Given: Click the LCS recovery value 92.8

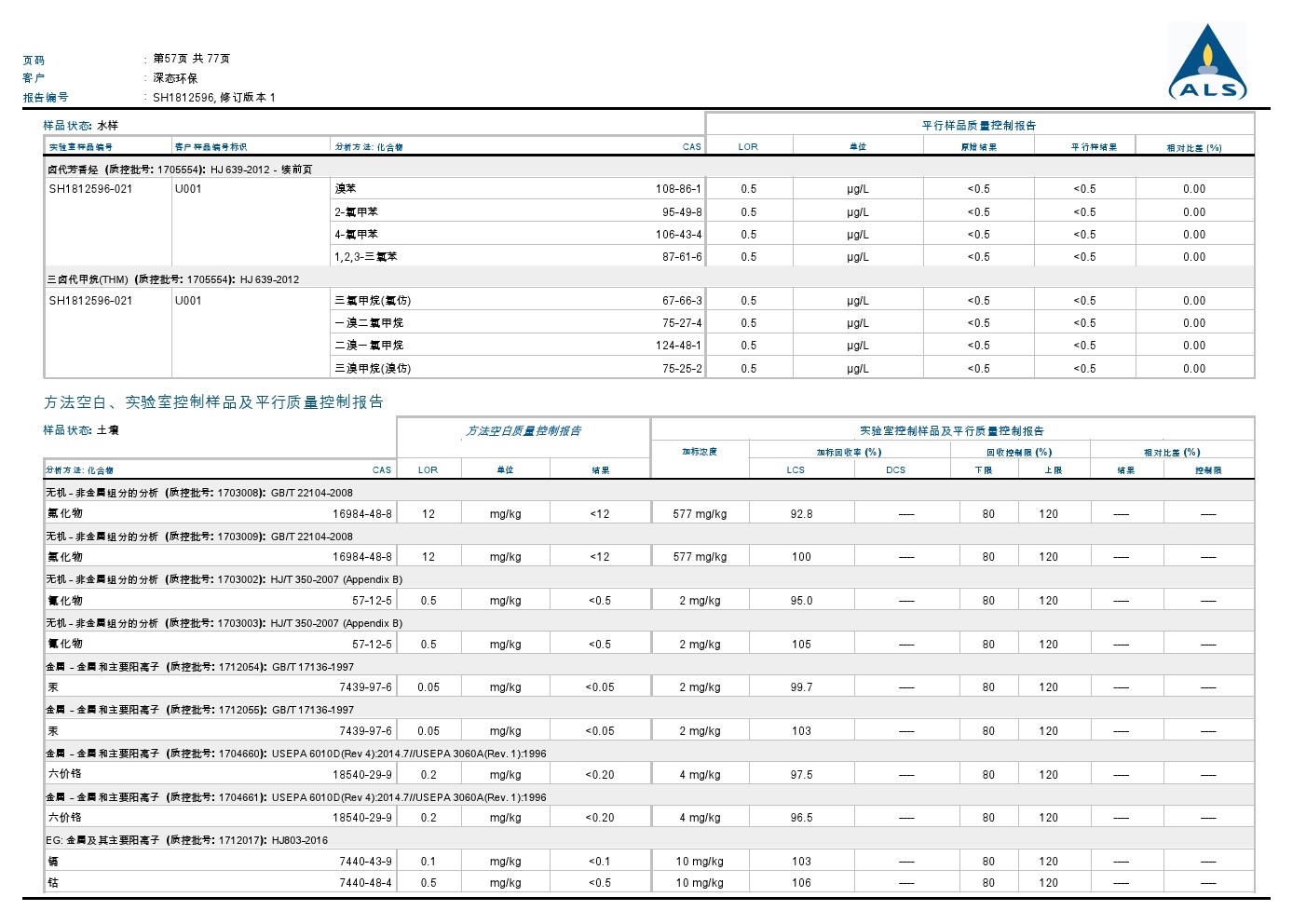Looking at the screenshot, I should coord(801,514).
